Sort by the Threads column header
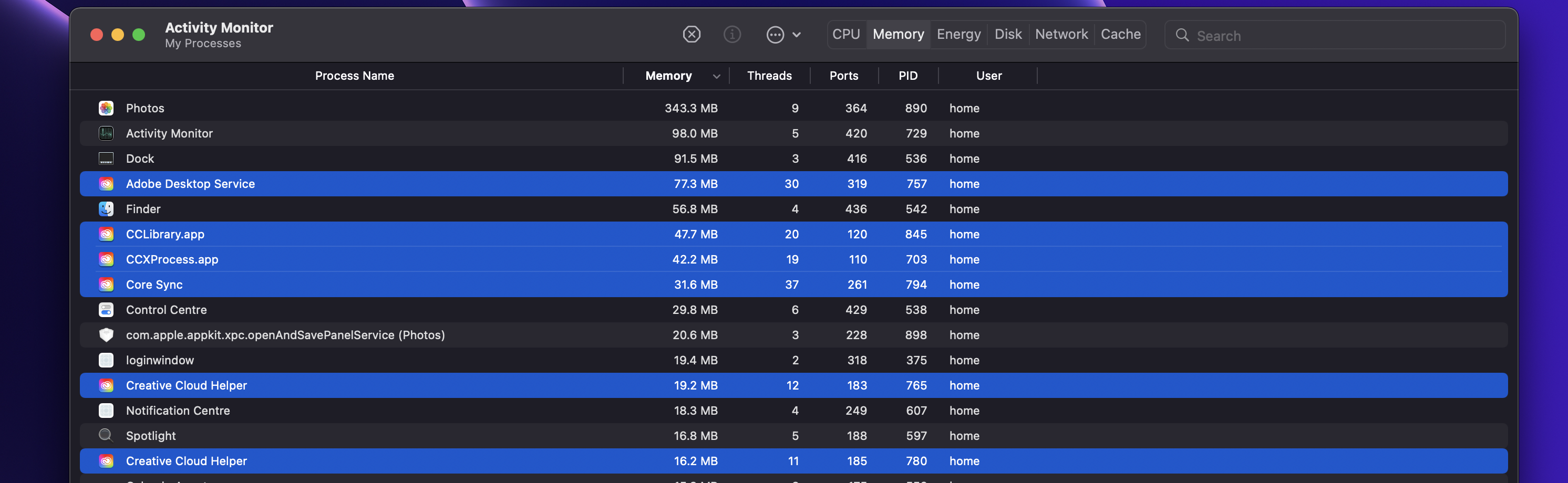Screen dimensions: 1568x483 point(769,76)
